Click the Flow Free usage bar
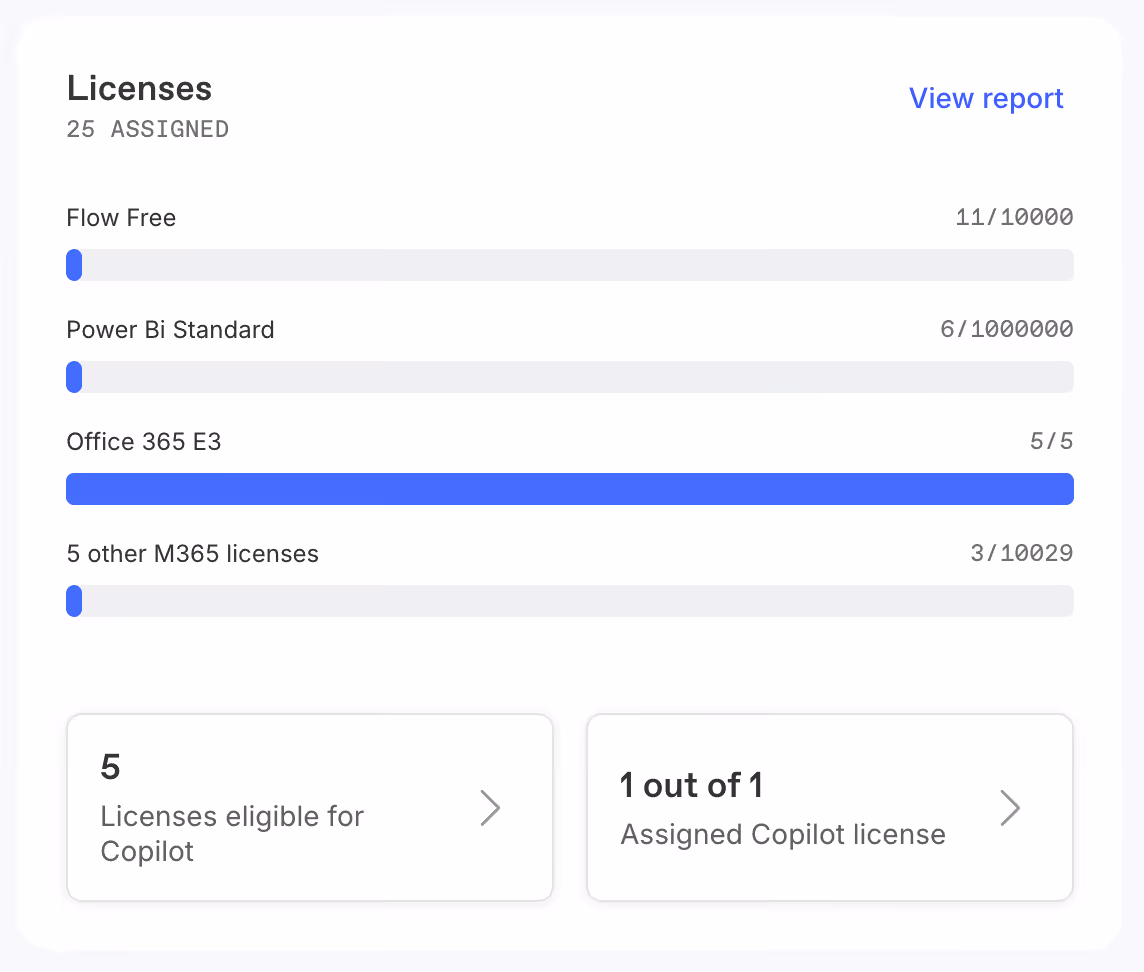 [569, 265]
